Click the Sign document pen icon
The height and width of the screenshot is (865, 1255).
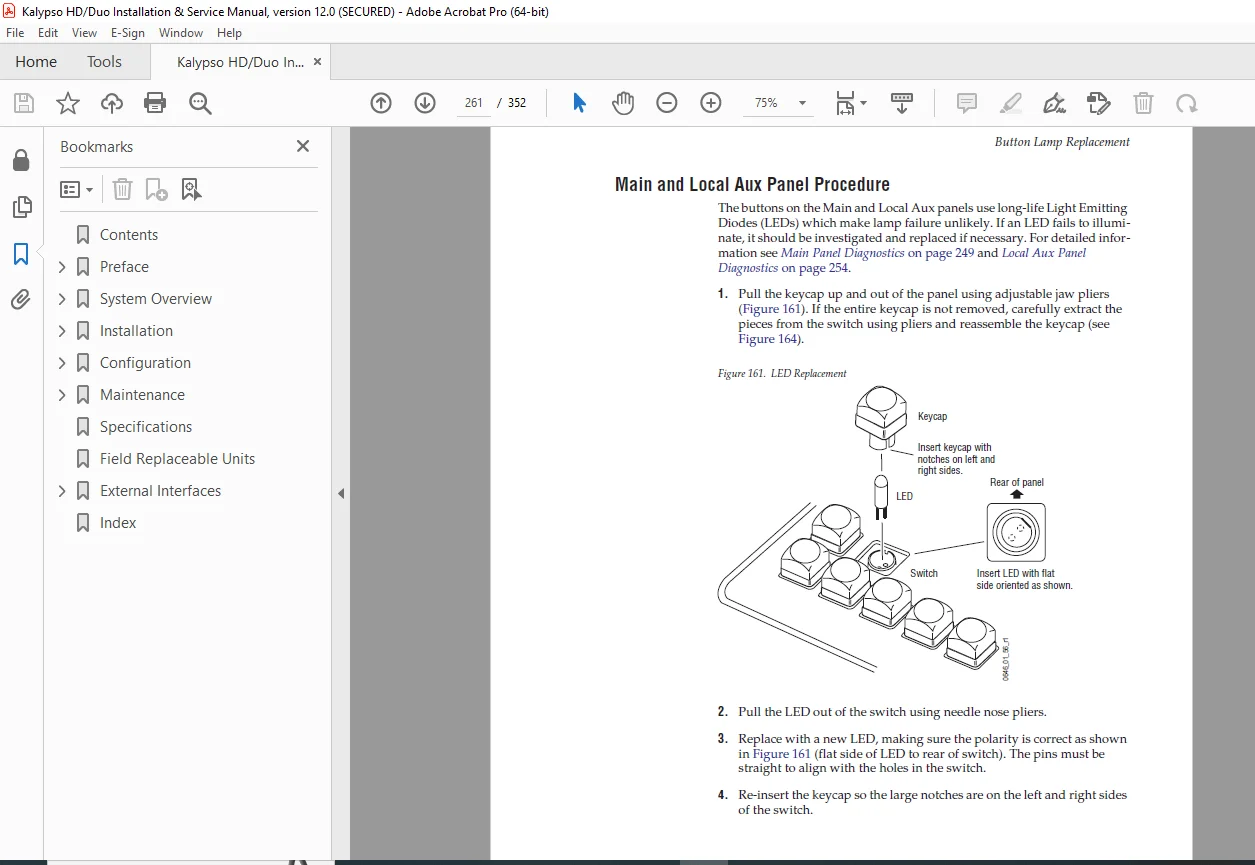(x=1054, y=103)
